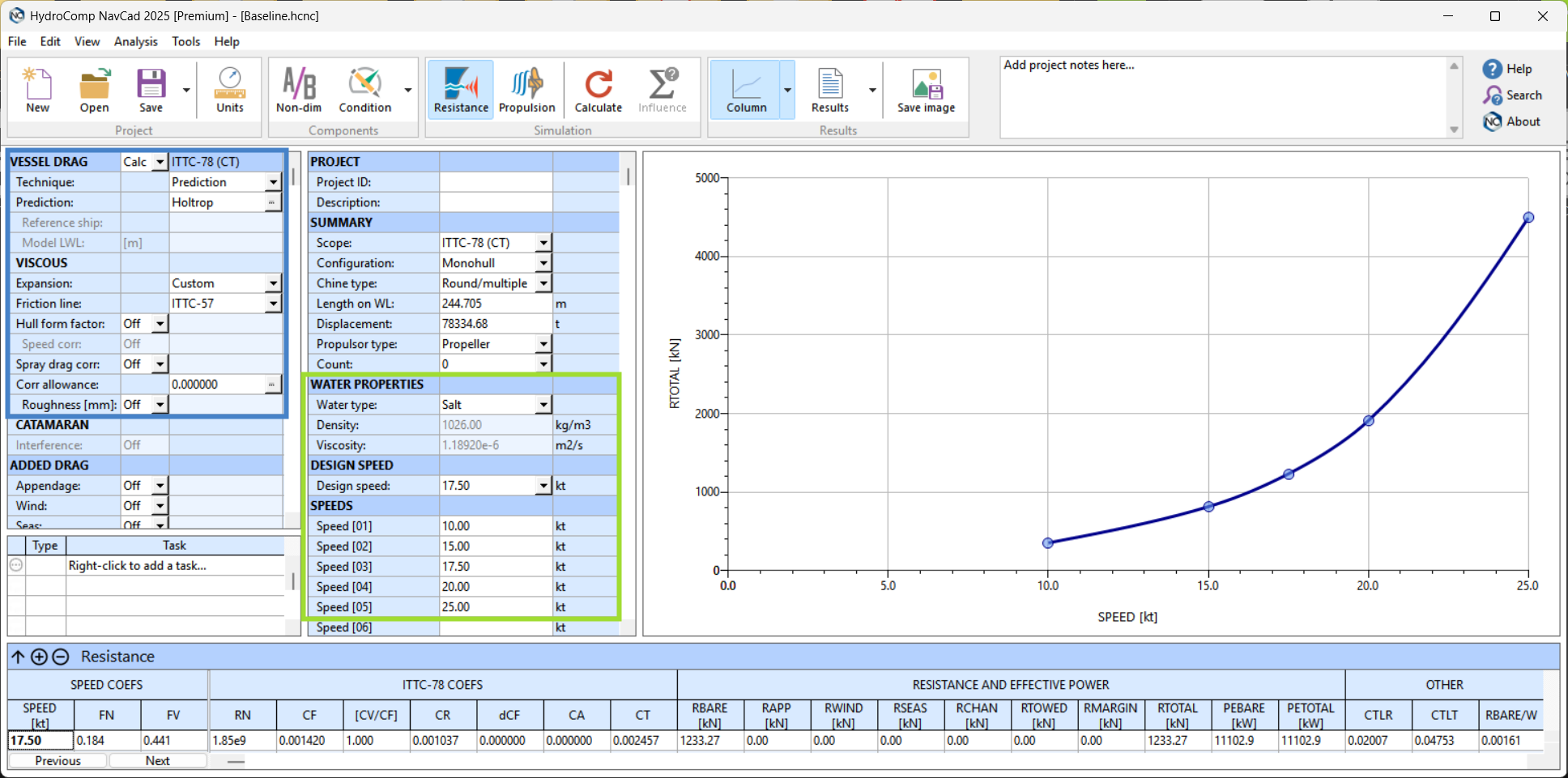Click the task row circle icon
1568x778 pixels.
16,565
